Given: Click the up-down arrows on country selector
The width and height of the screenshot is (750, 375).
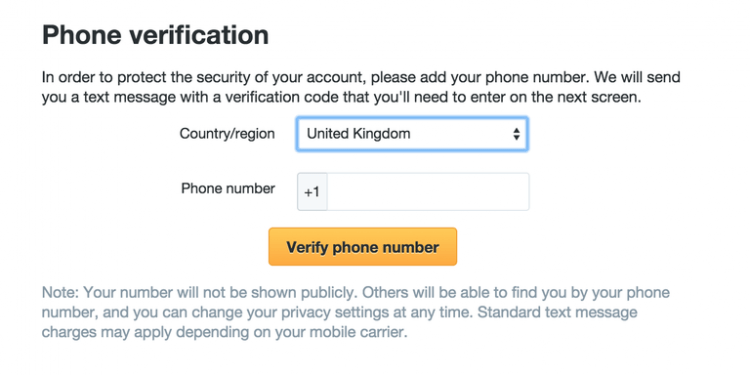Looking at the screenshot, I should pyautogui.click(x=516, y=134).
